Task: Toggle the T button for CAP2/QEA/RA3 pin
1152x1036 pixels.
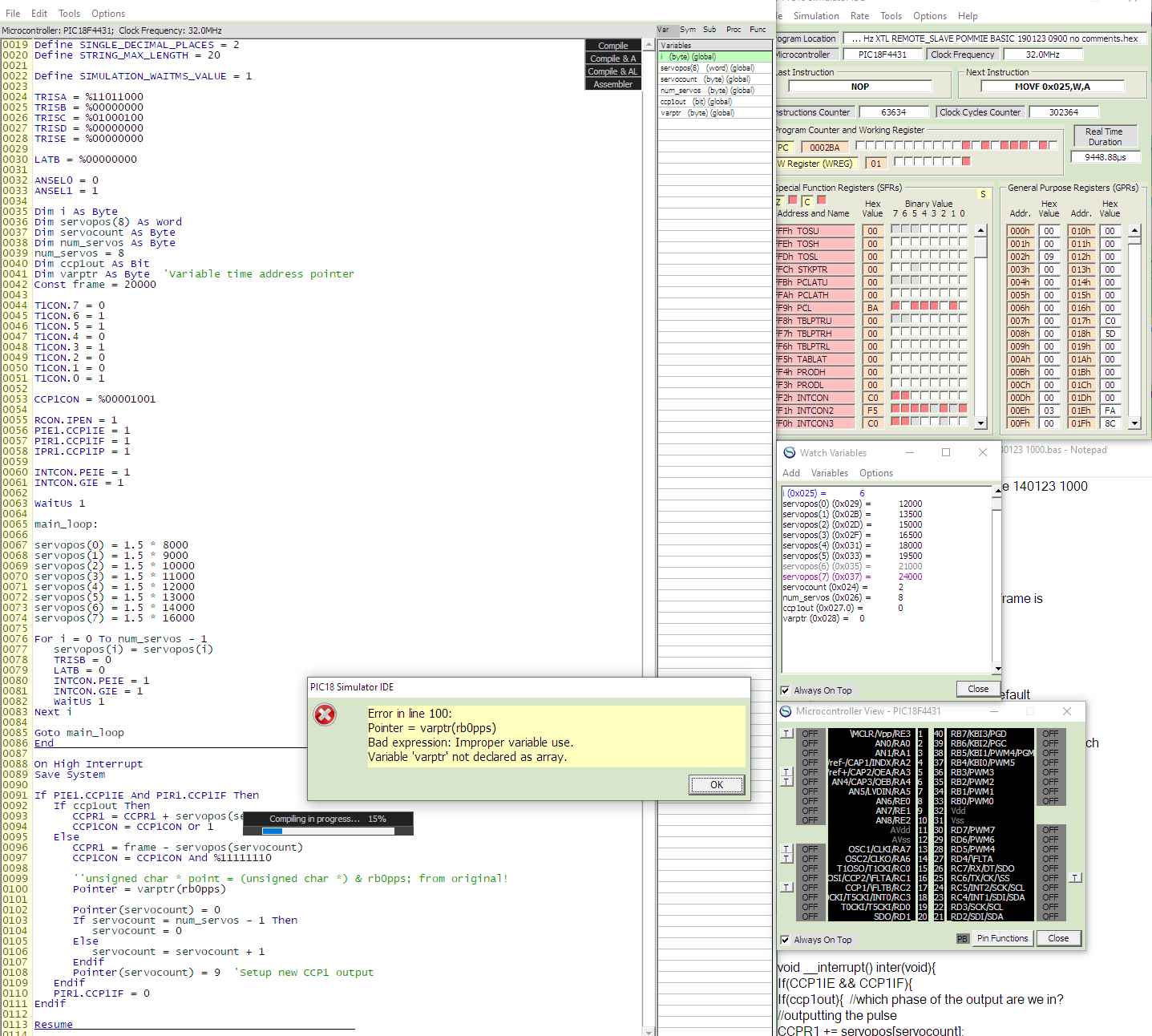Action: pos(786,772)
